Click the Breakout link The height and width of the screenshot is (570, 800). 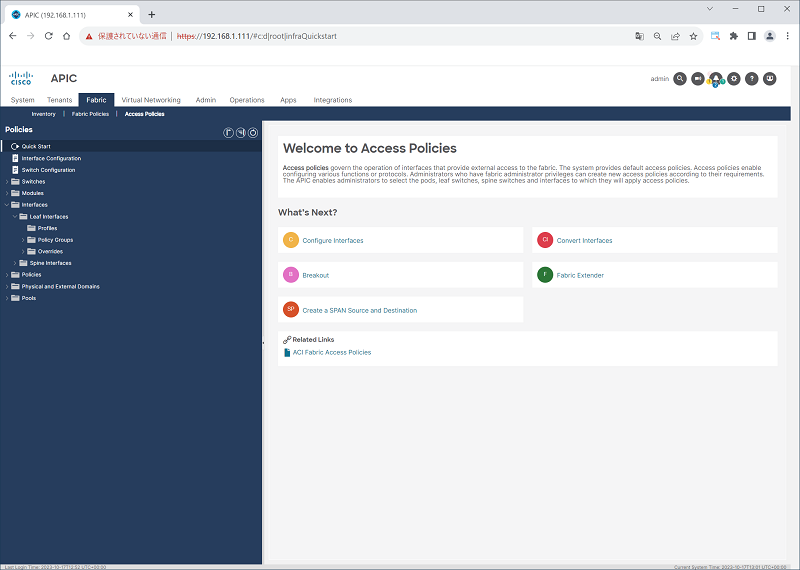tap(316, 275)
